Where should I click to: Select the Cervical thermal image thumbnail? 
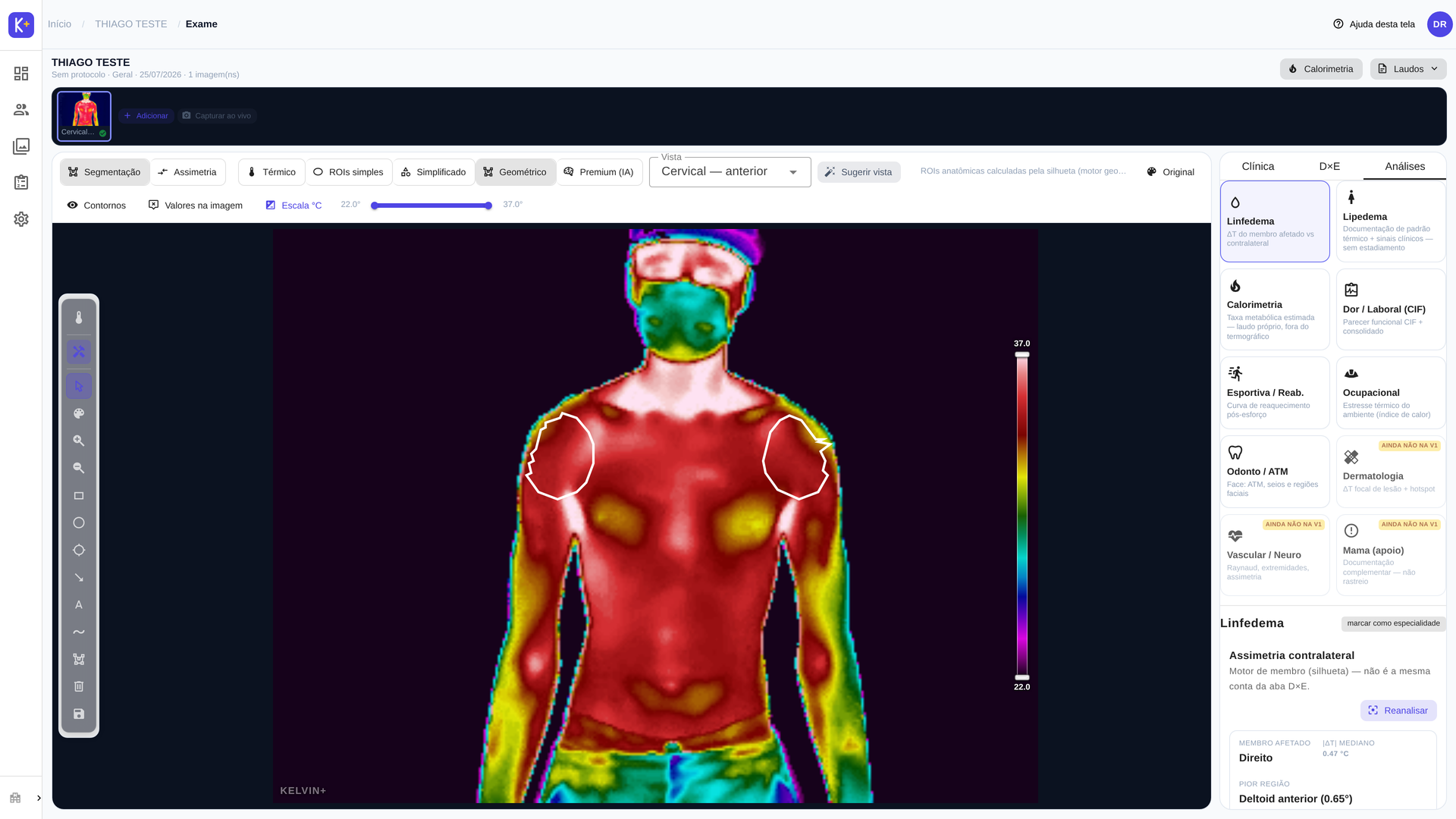(84, 116)
